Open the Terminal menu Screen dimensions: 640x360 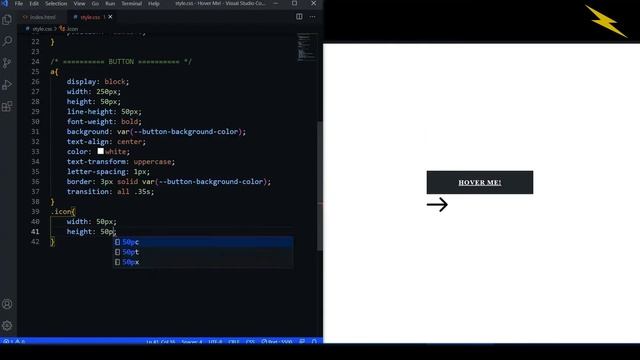click(x=131, y=3)
